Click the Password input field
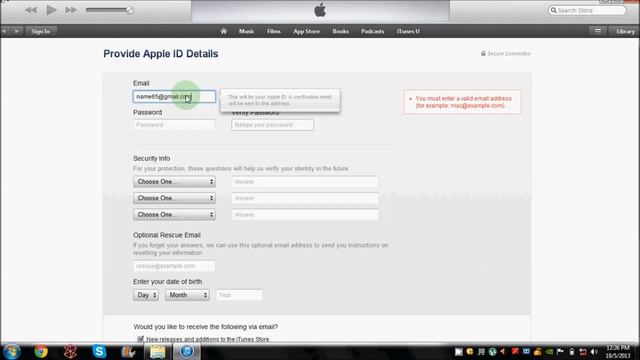 pos(174,125)
